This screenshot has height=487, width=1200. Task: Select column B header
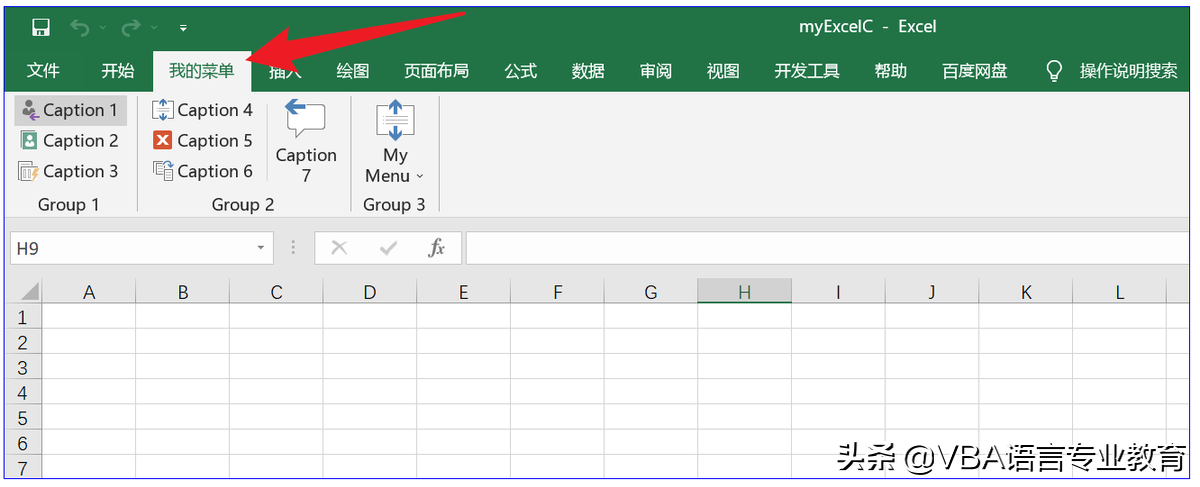point(183,292)
